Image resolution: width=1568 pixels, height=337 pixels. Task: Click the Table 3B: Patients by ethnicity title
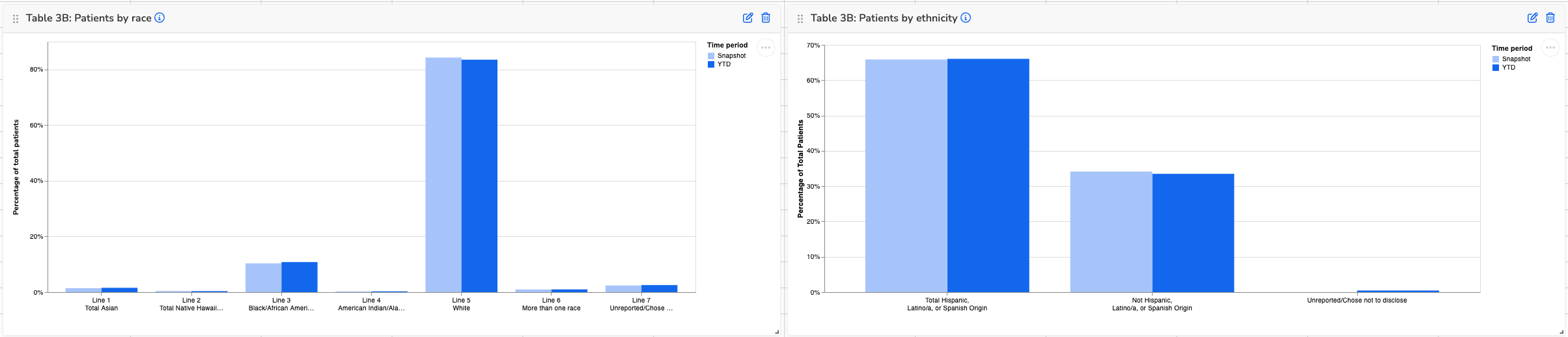(x=884, y=18)
